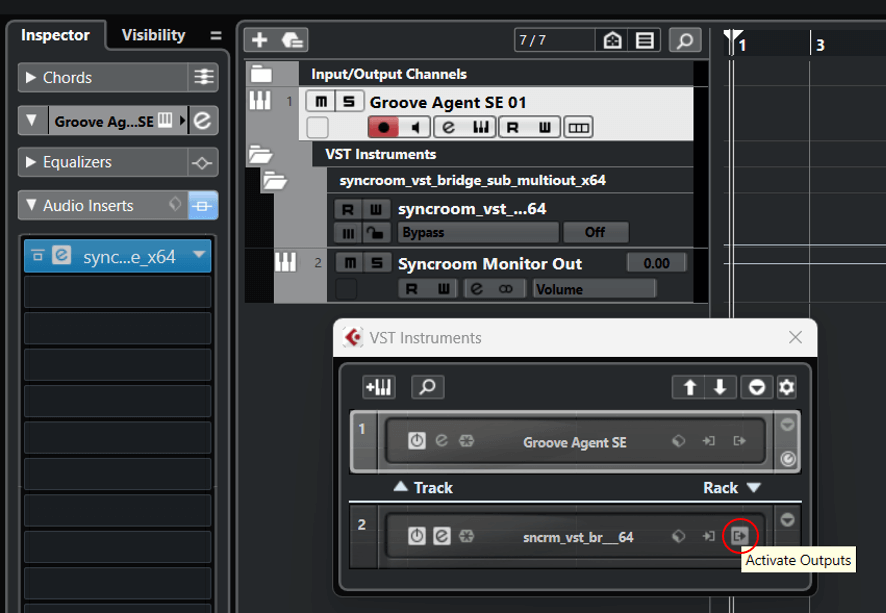Turn off the sncrm_vst_br__64 power button
The width and height of the screenshot is (886, 613).
pos(416,537)
